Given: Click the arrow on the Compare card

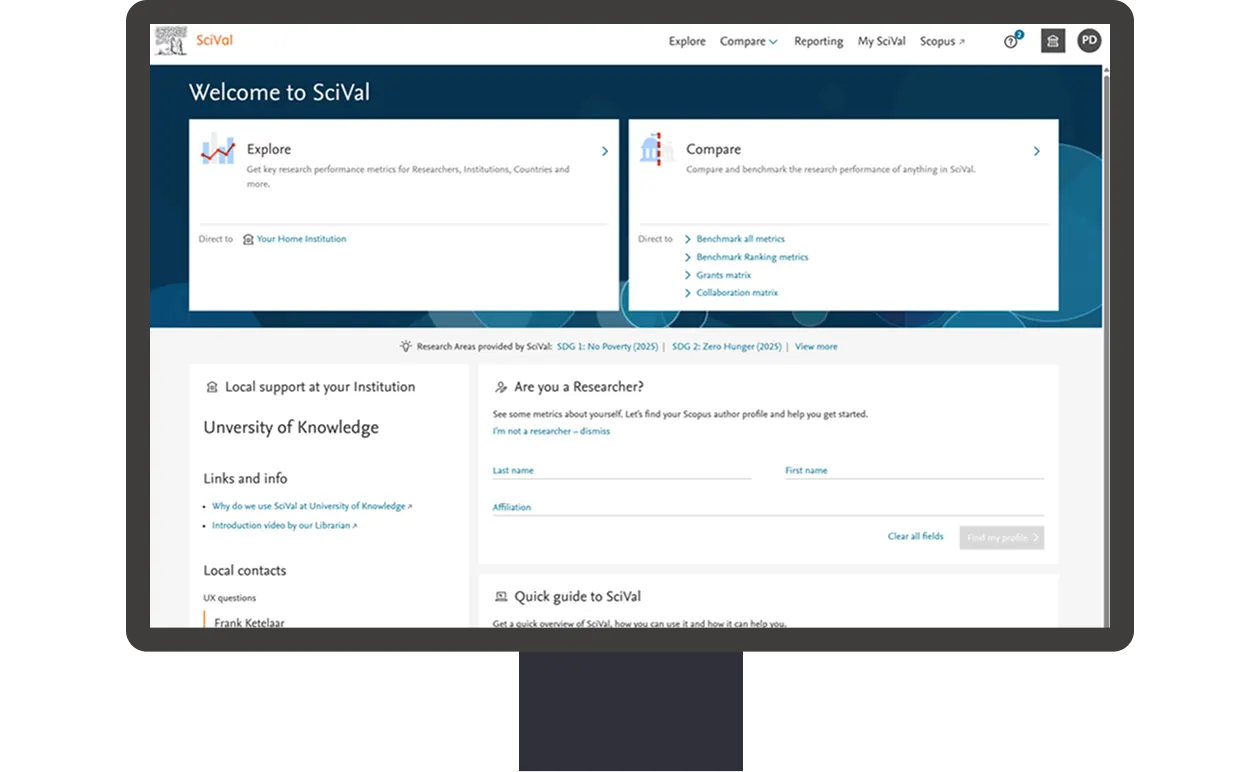Looking at the screenshot, I should click(1036, 151).
